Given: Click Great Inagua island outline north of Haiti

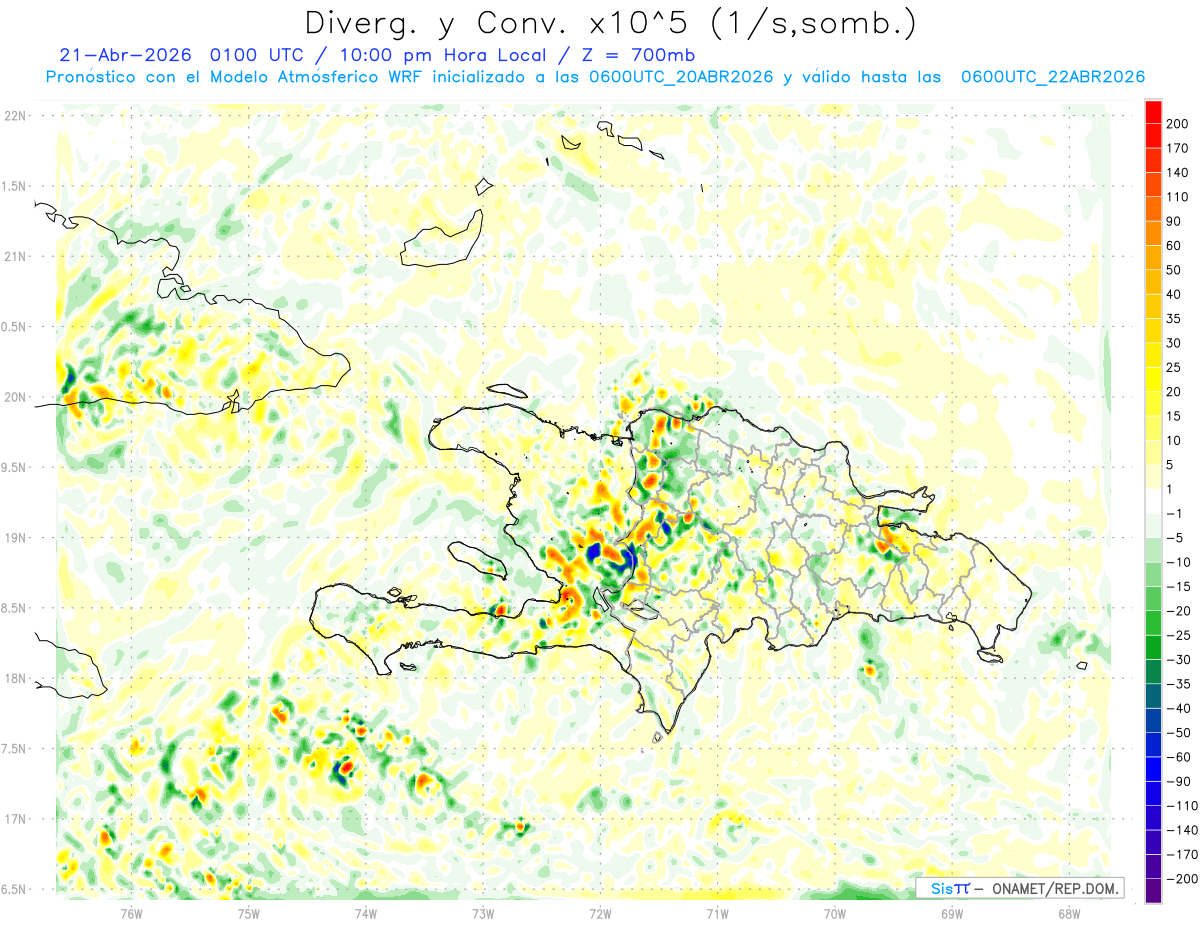Looking at the screenshot, I should pyautogui.click(x=441, y=240).
